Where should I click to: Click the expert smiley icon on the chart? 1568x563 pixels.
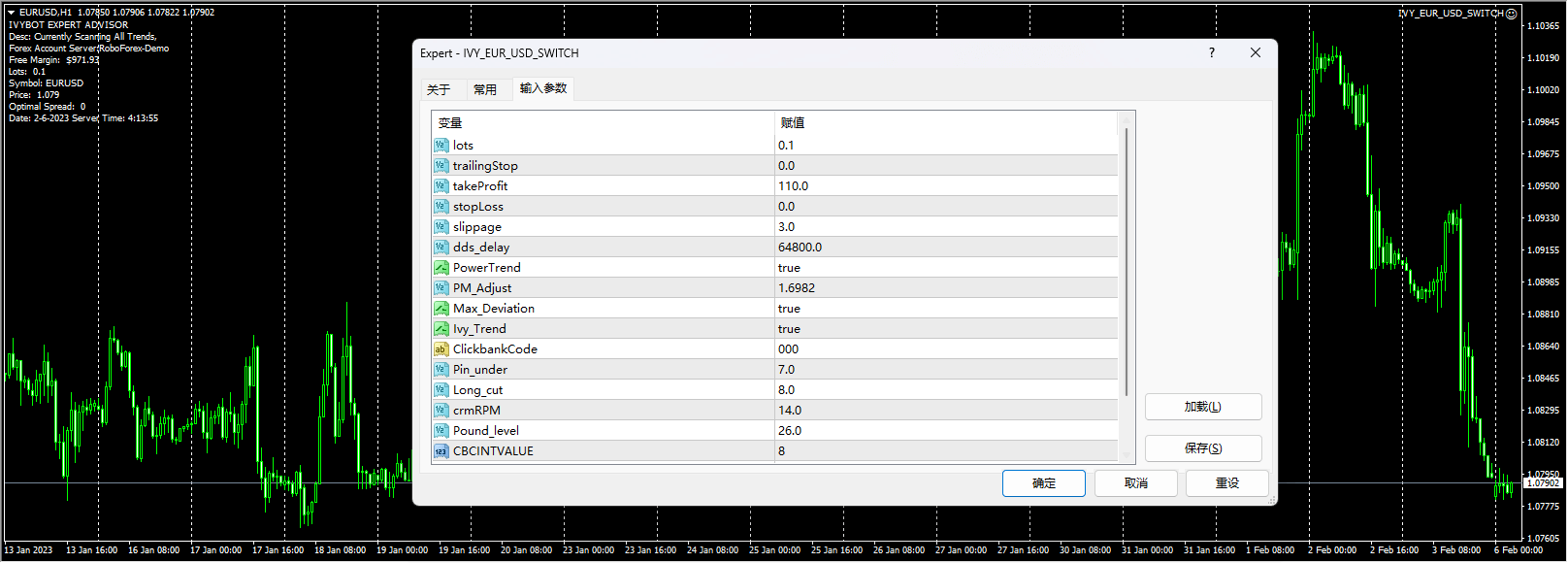point(1512,14)
